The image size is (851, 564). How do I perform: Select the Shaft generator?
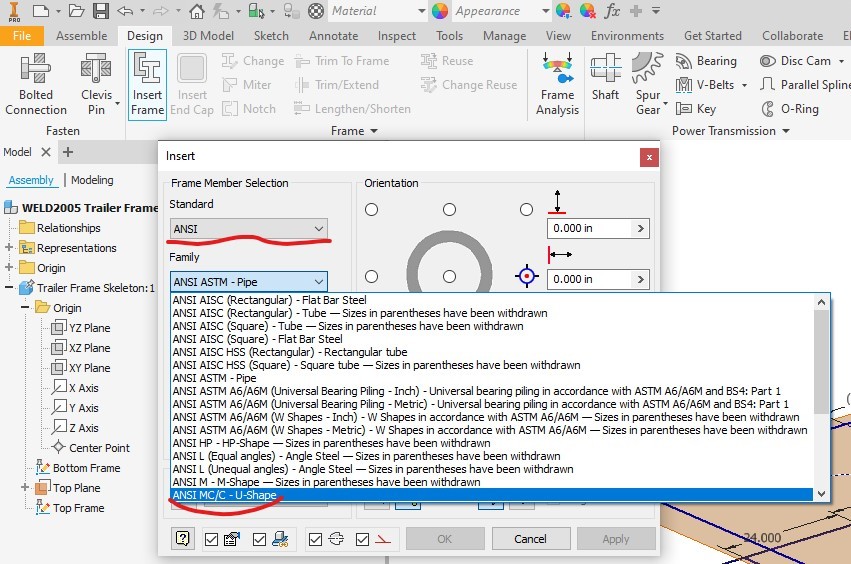pos(605,77)
